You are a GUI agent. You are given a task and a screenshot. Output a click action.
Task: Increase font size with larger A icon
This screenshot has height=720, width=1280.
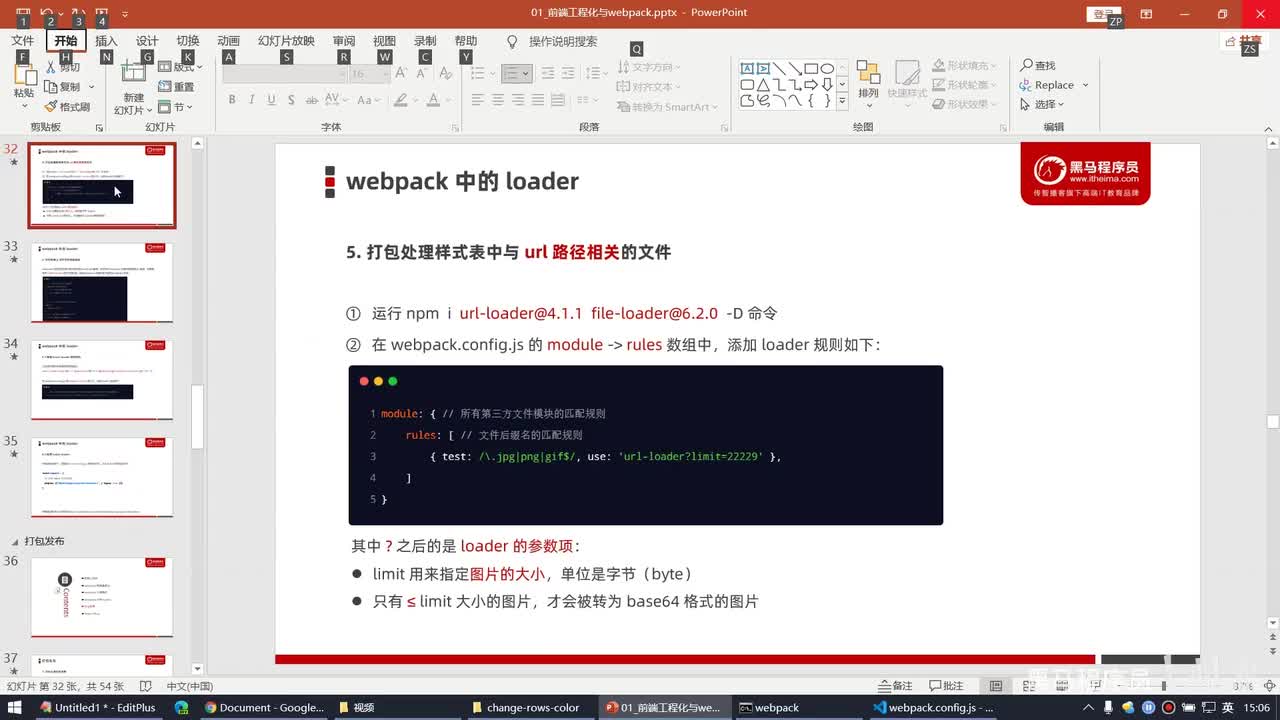click(x=400, y=74)
